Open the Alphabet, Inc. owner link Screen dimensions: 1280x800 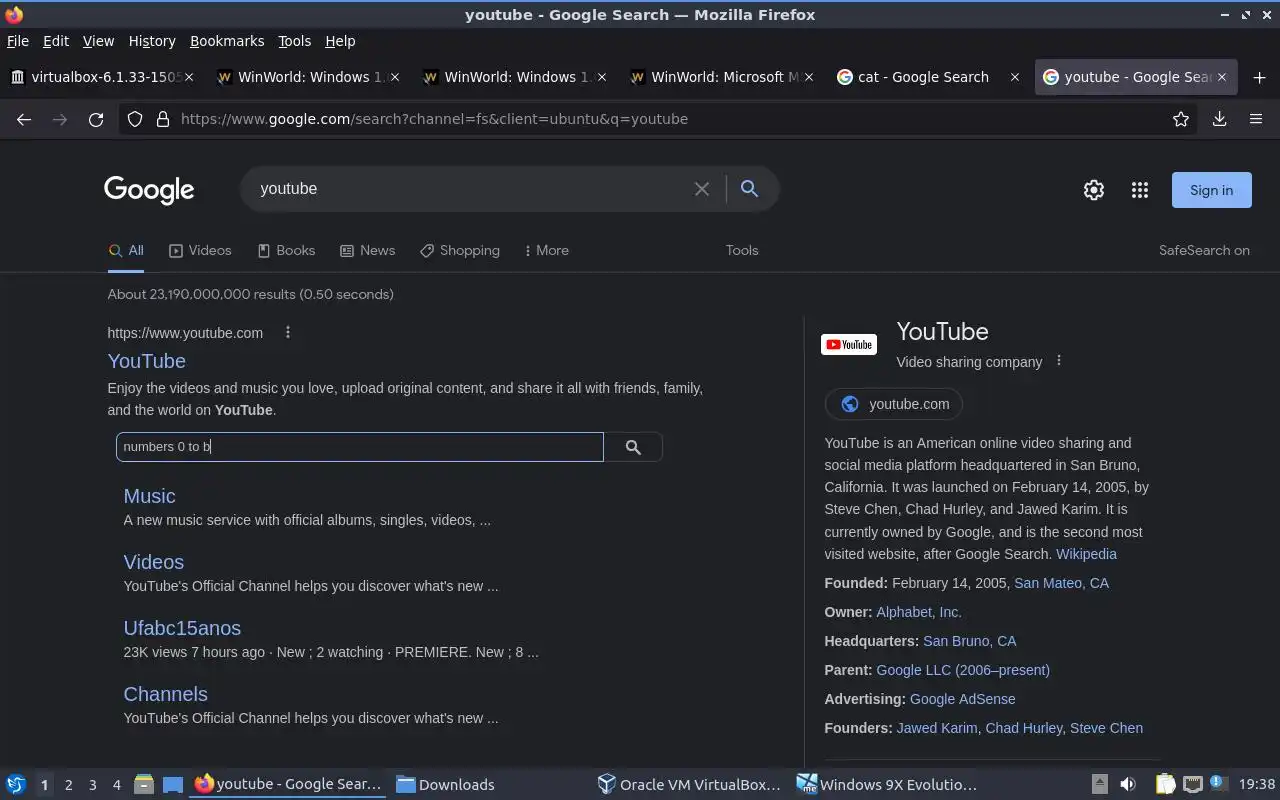tap(919, 612)
